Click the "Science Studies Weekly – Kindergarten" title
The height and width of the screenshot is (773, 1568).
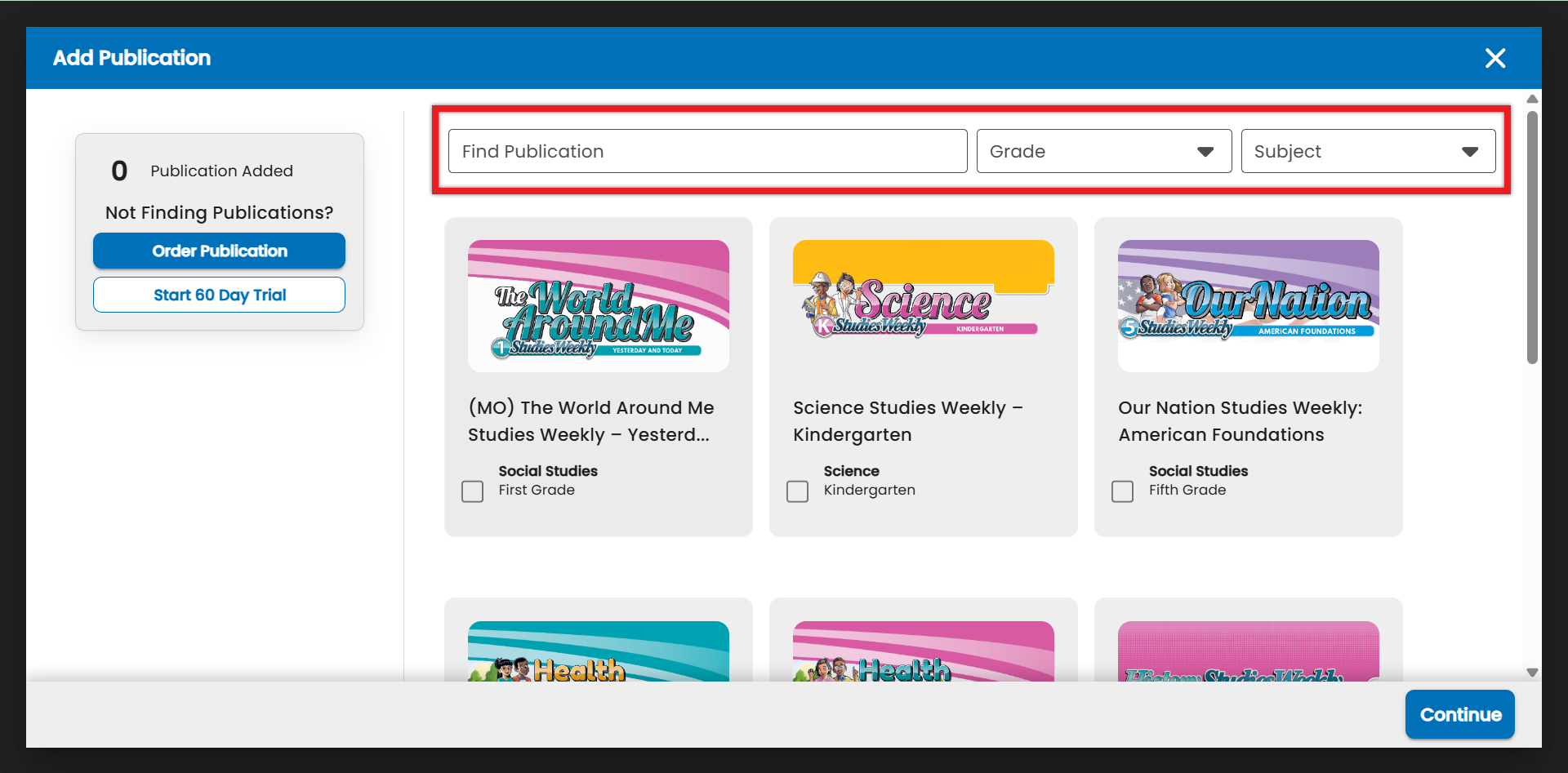908,421
